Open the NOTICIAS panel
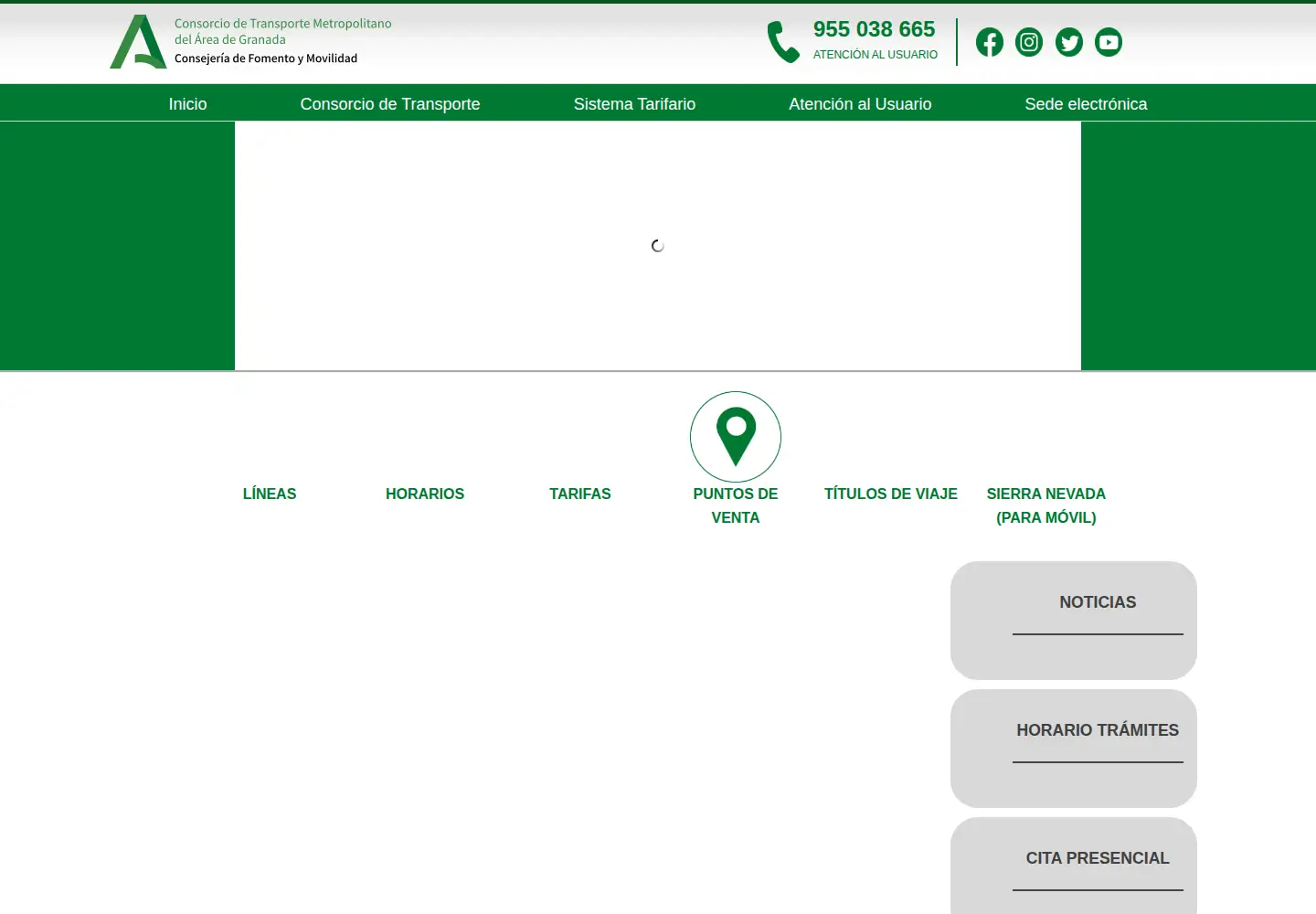This screenshot has width=1316, height=914. click(x=1074, y=621)
